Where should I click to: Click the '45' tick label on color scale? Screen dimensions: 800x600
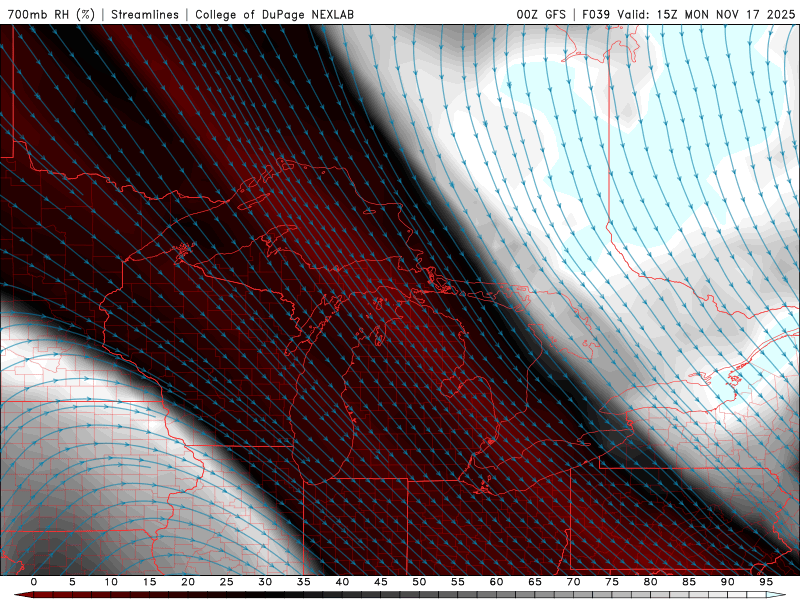381,582
